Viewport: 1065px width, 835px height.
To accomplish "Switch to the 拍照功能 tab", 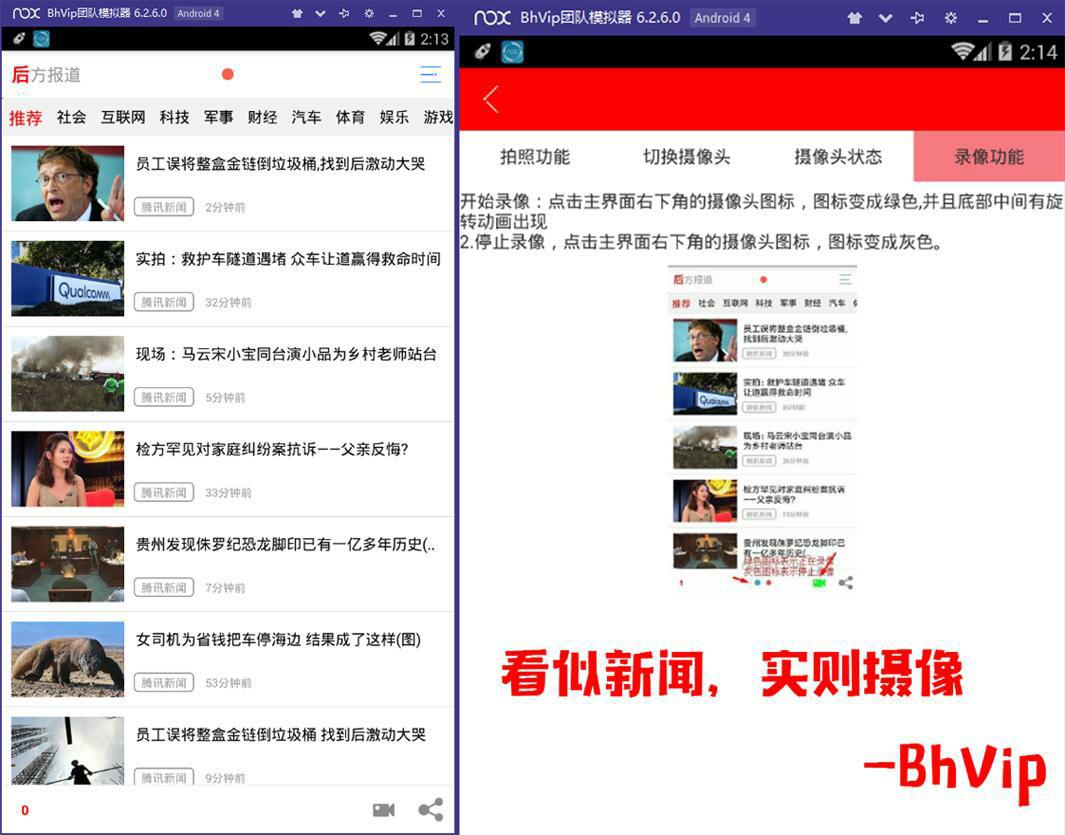I will [x=535, y=157].
